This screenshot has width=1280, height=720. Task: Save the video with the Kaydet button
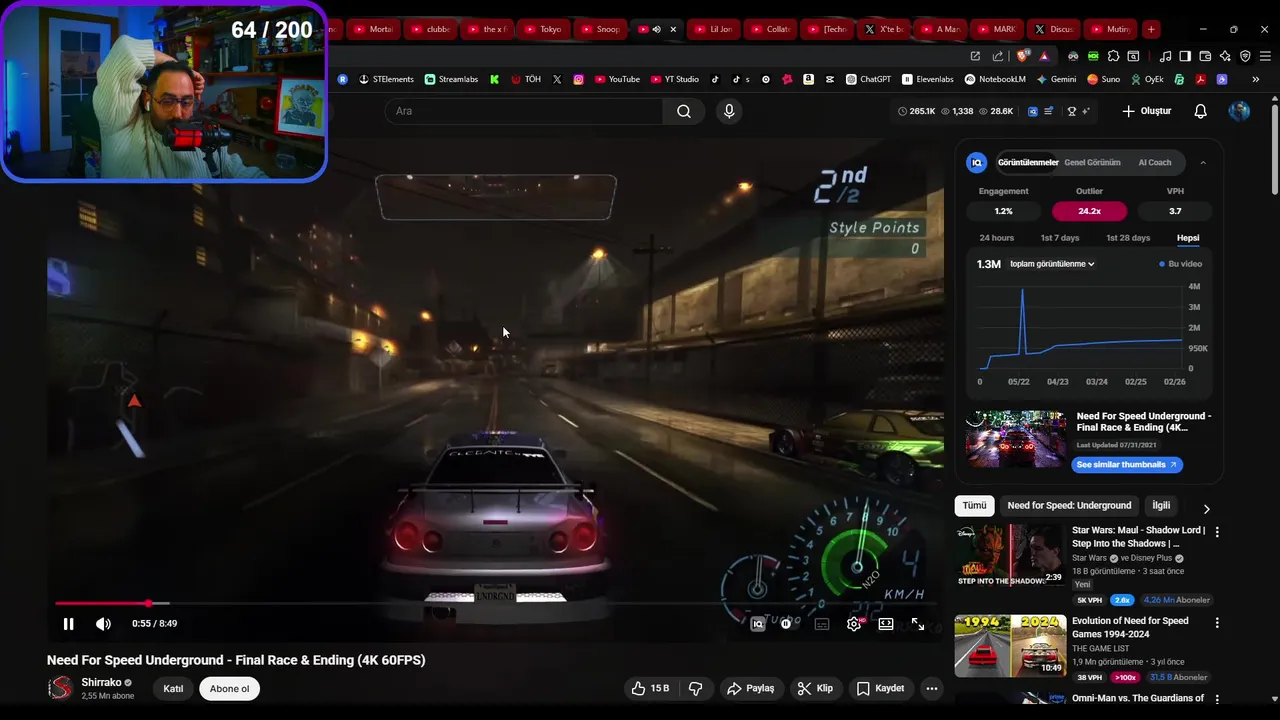pyautogui.click(x=881, y=688)
